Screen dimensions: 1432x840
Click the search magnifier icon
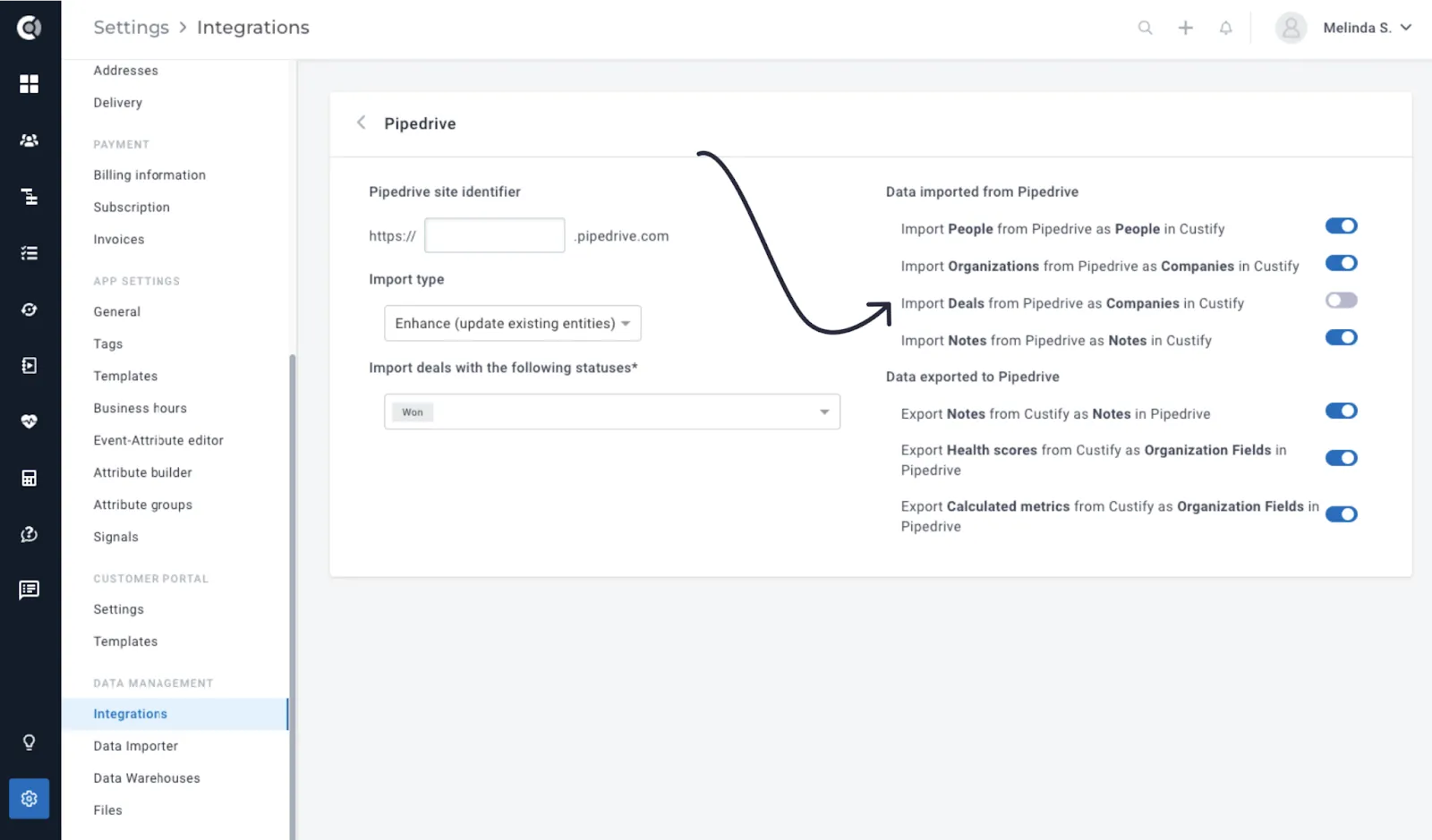click(x=1145, y=28)
